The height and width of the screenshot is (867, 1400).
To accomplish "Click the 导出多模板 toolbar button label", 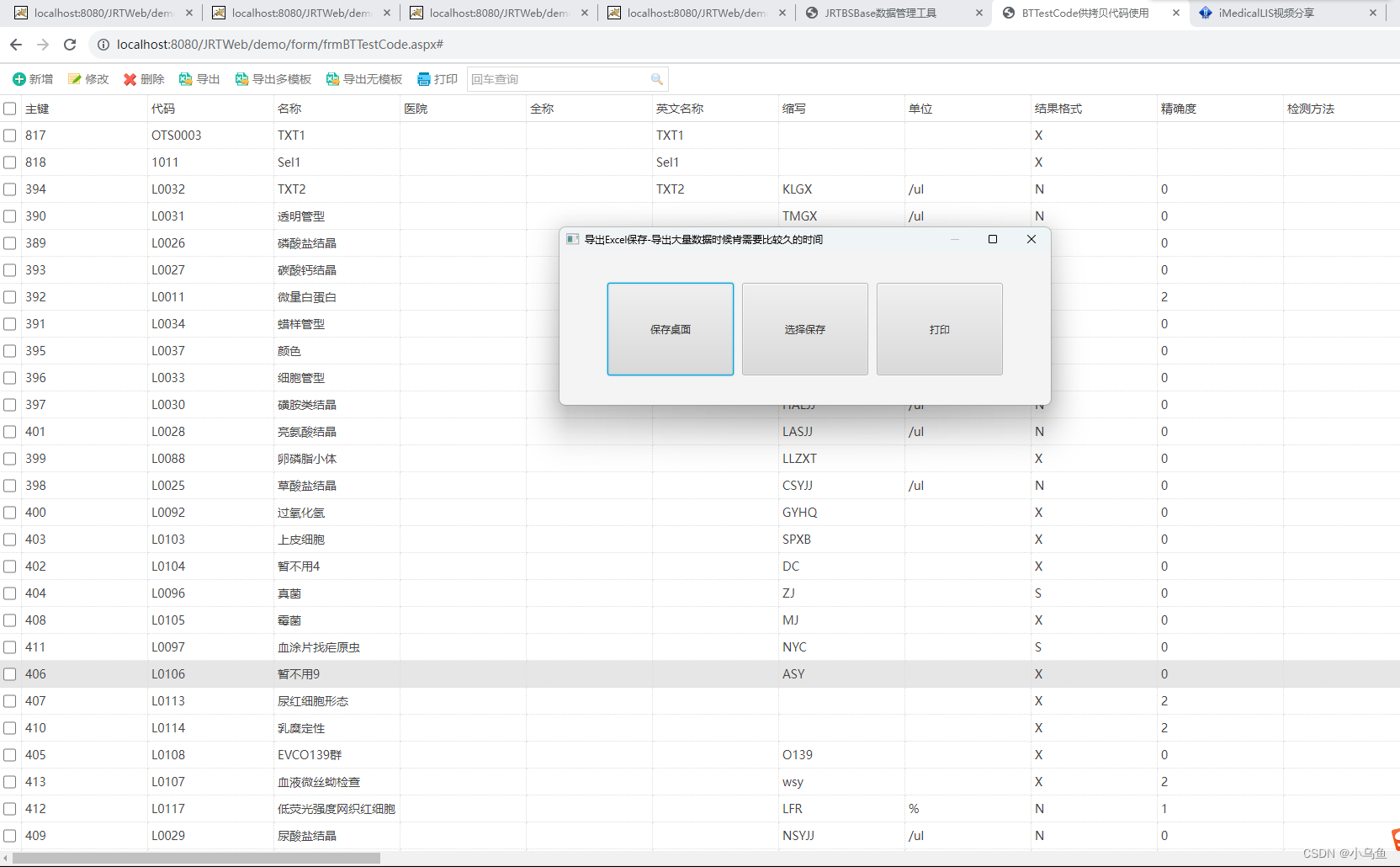I will tap(282, 79).
